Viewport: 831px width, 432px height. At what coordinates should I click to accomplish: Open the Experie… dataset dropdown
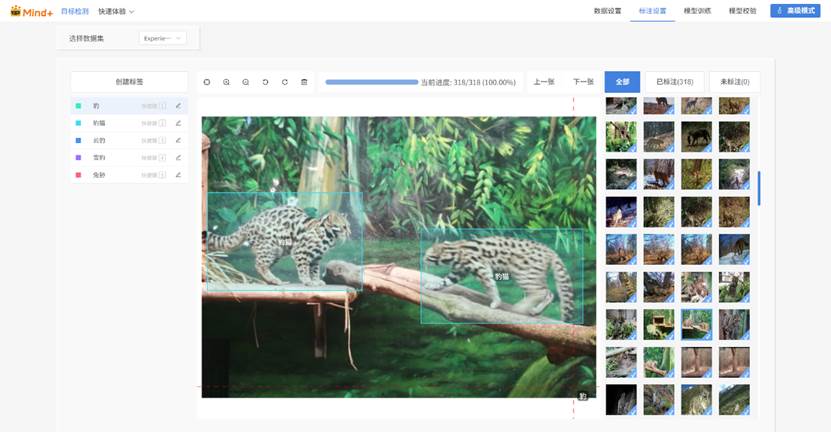point(162,38)
